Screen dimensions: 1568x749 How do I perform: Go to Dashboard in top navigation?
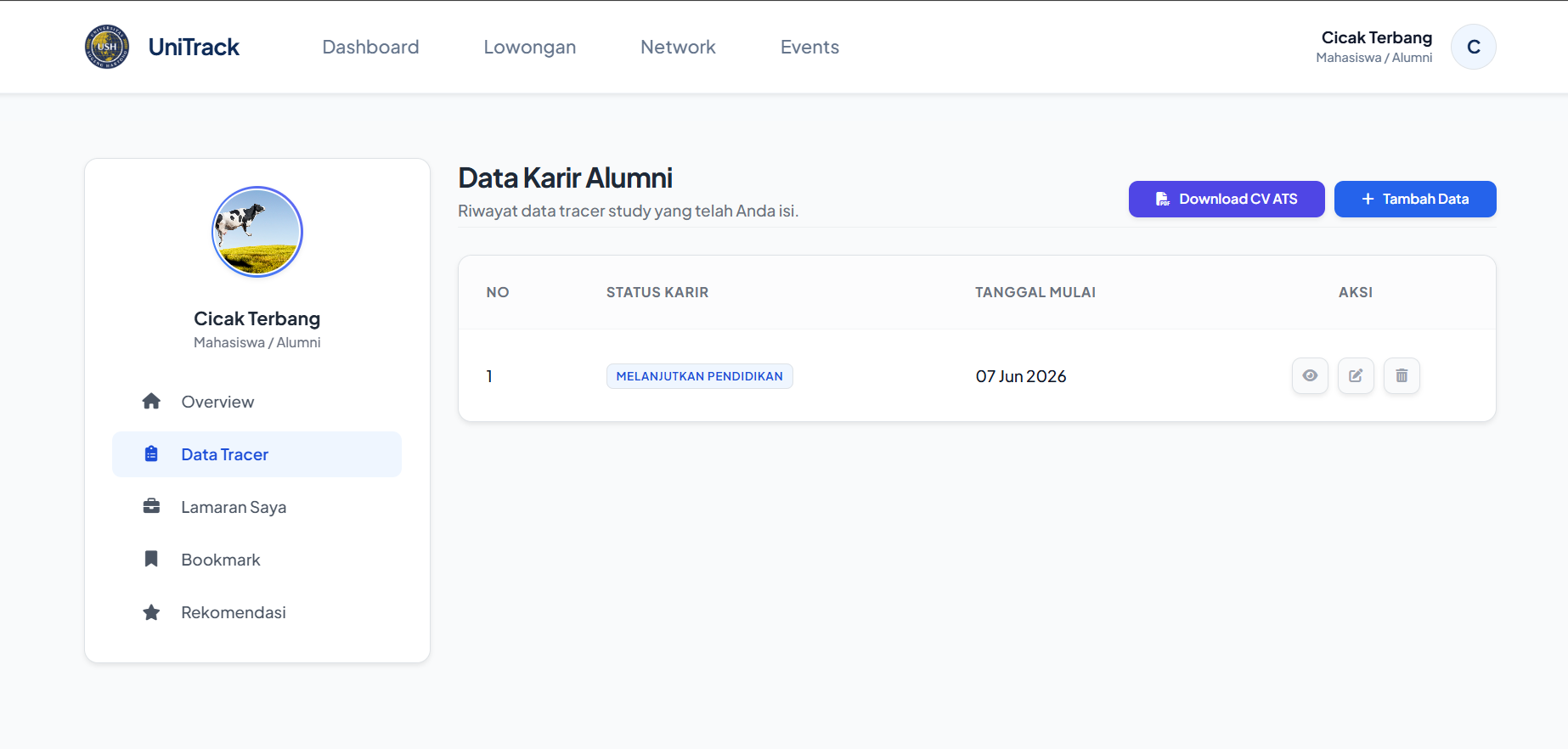tap(370, 47)
